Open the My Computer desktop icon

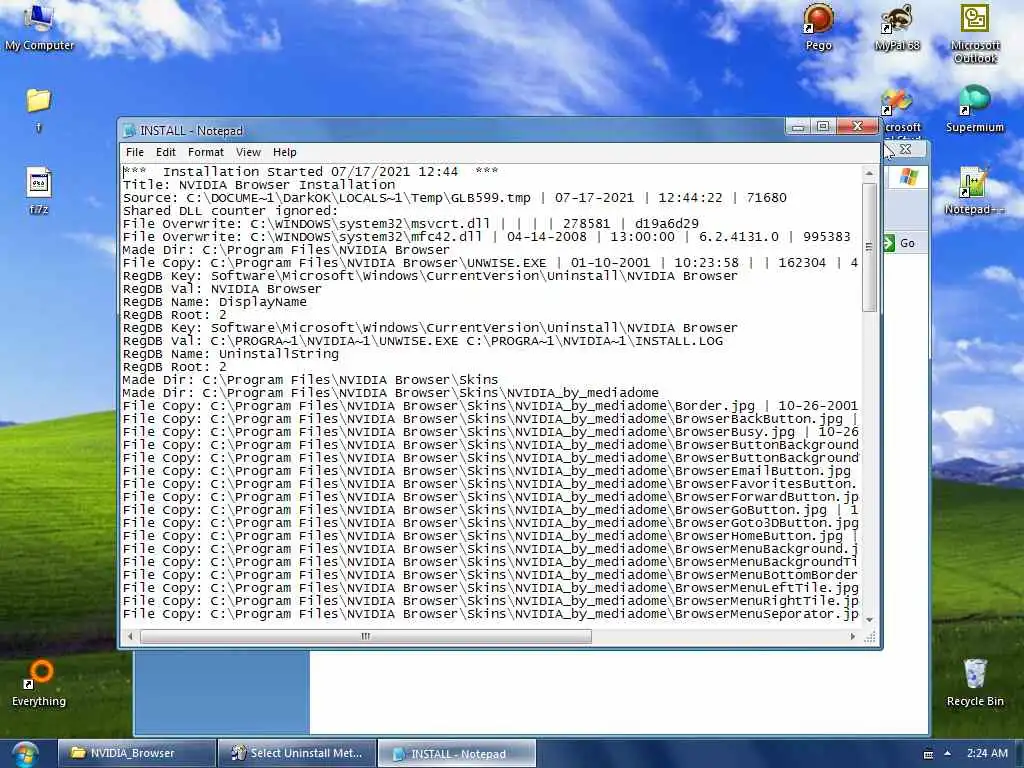pyautogui.click(x=39, y=26)
